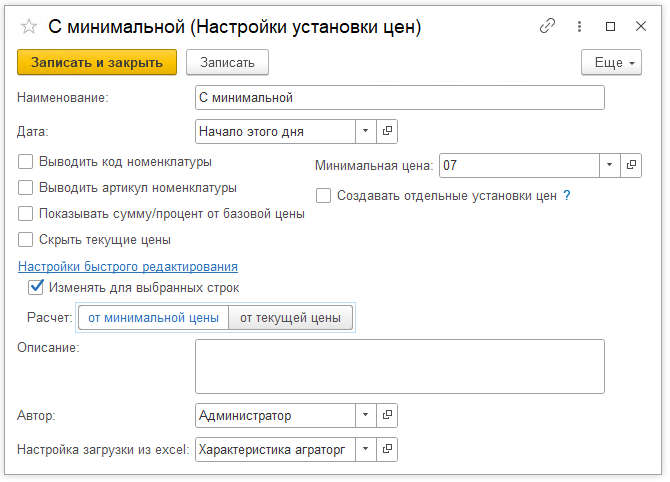Screen dimensions: 670x482
Task: Open the Автор field value form icon
Action: (387, 415)
